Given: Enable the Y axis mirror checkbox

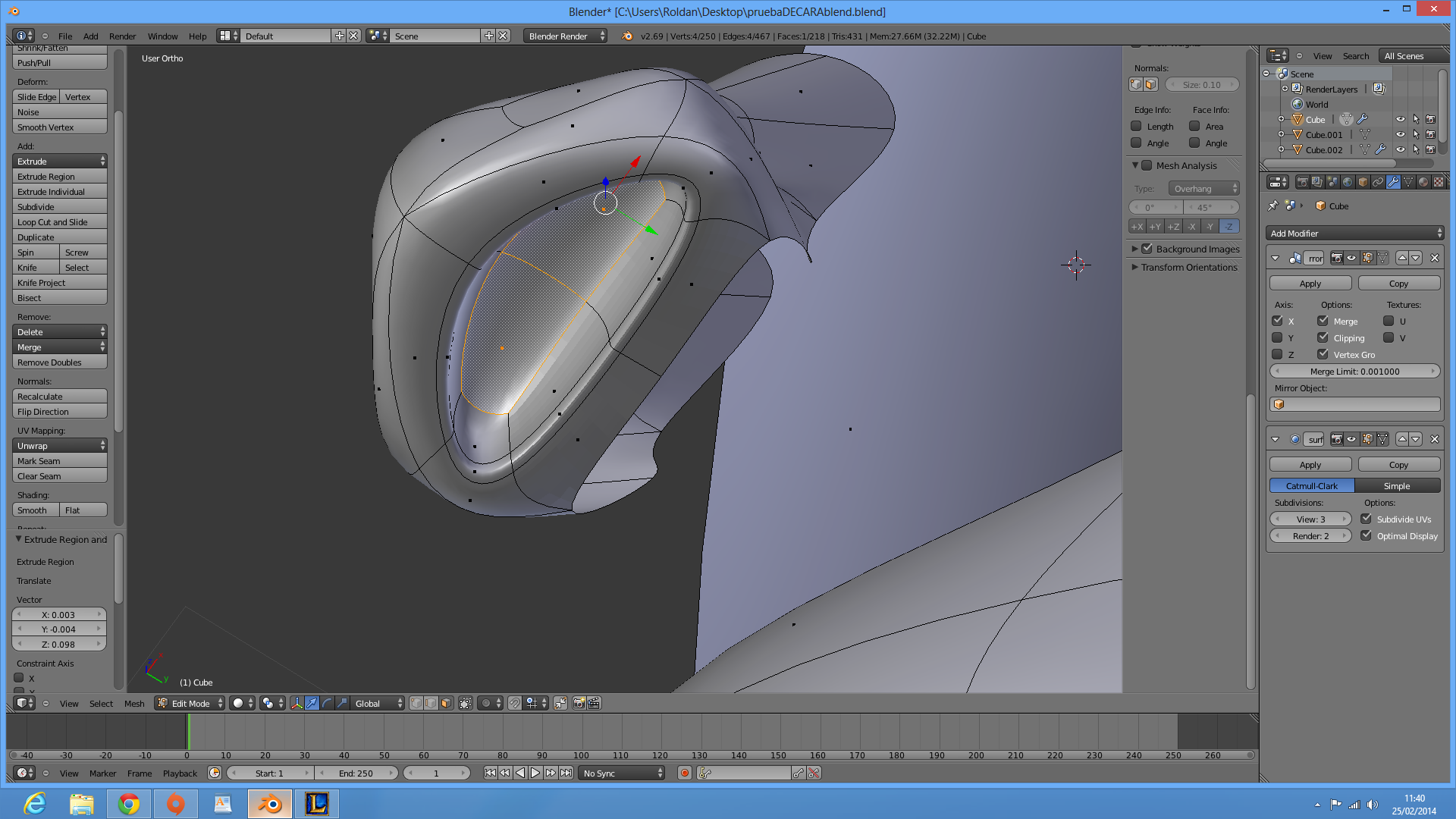Looking at the screenshot, I should [1277, 338].
